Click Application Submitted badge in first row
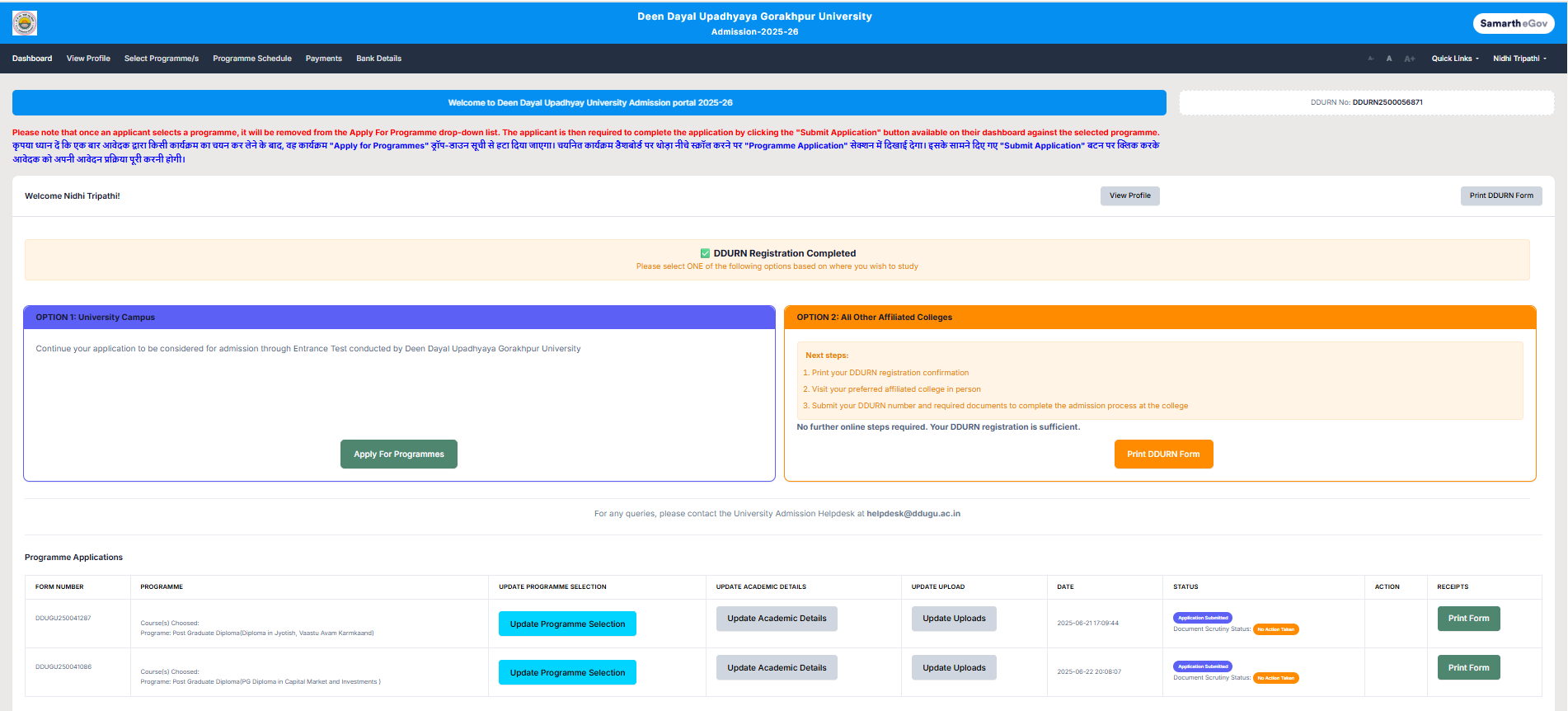Viewport: 1568px width, 711px height. point(1203,618)
